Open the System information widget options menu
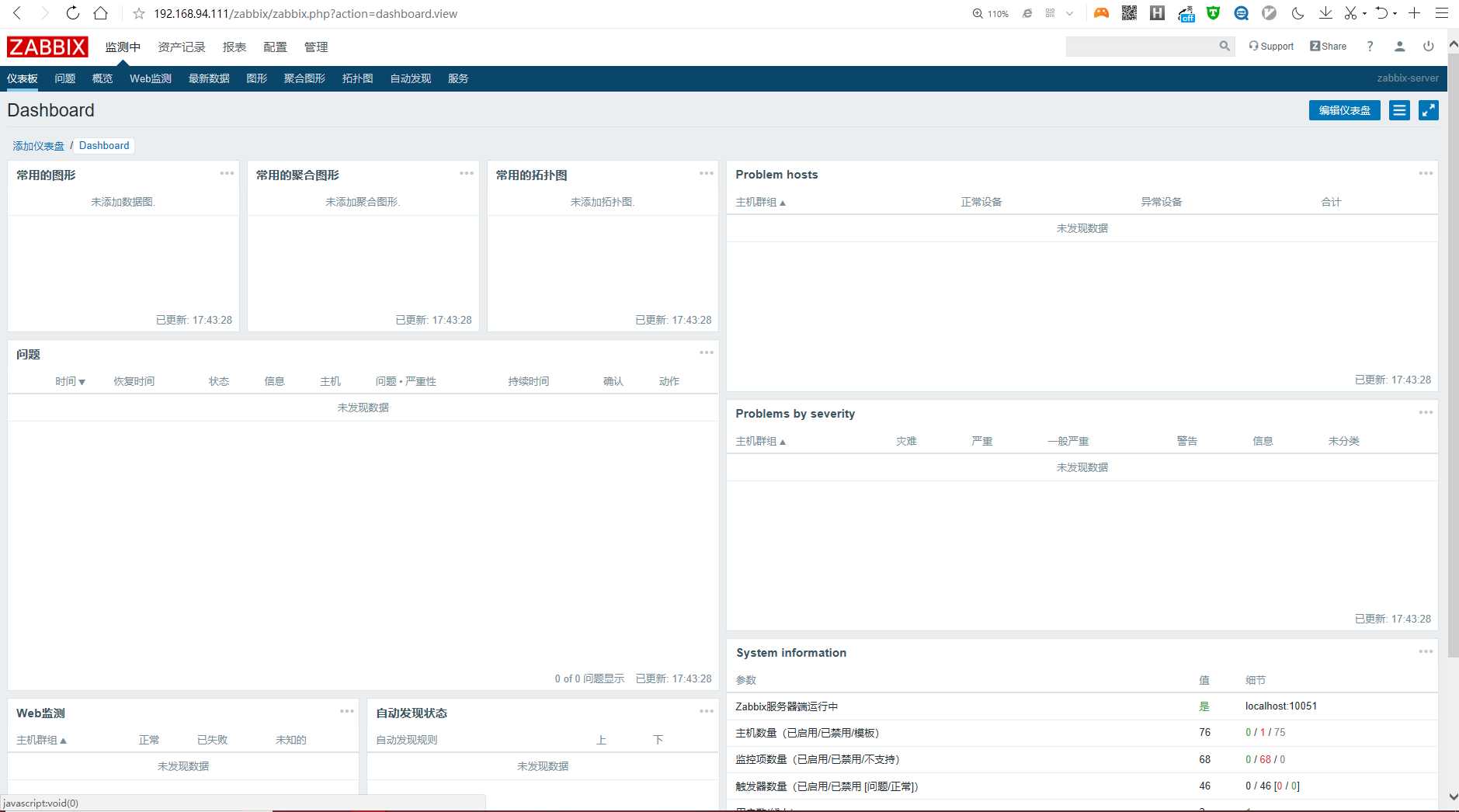1459x812 pixels. click(1426, 651)
